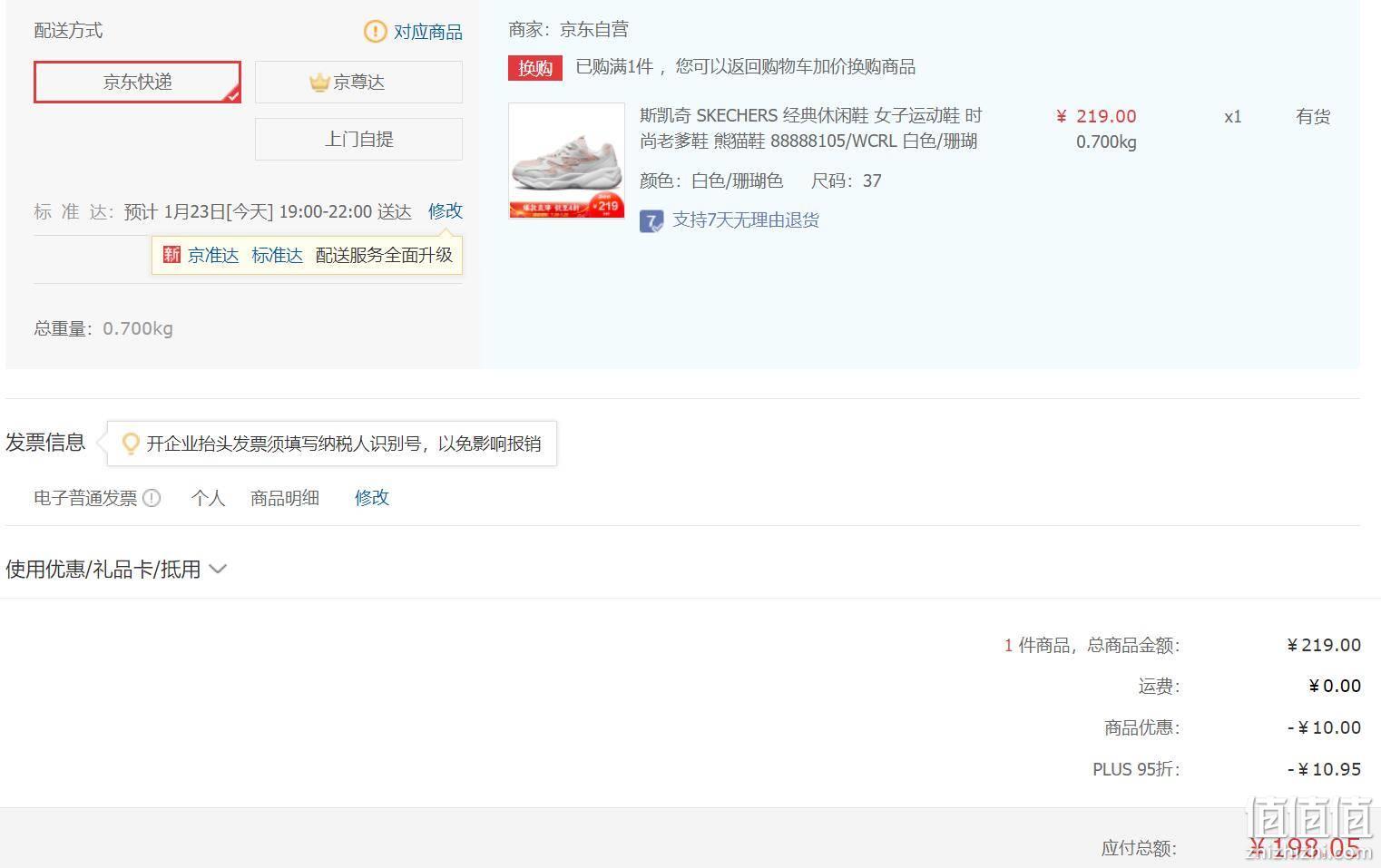
Task: Click 总重量：0.700kg text
Action: 103,328
